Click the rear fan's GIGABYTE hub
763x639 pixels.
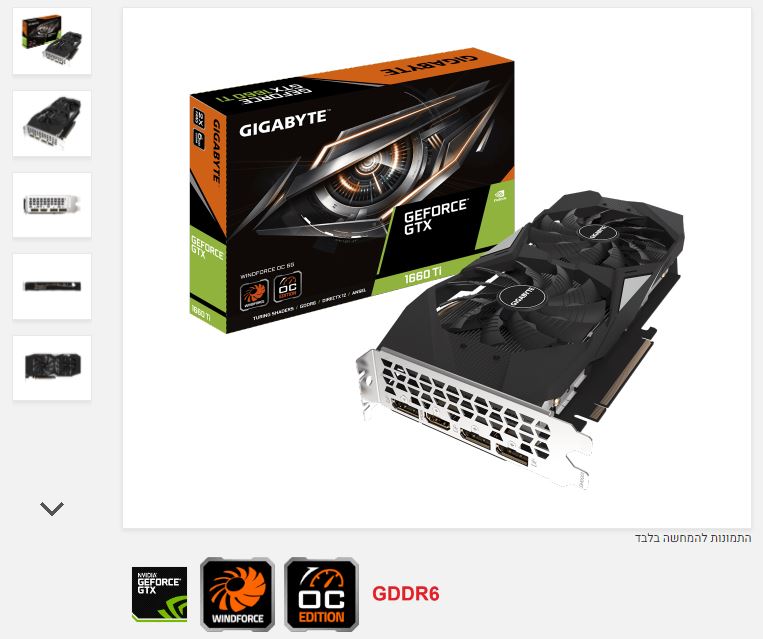pos(598,232)
